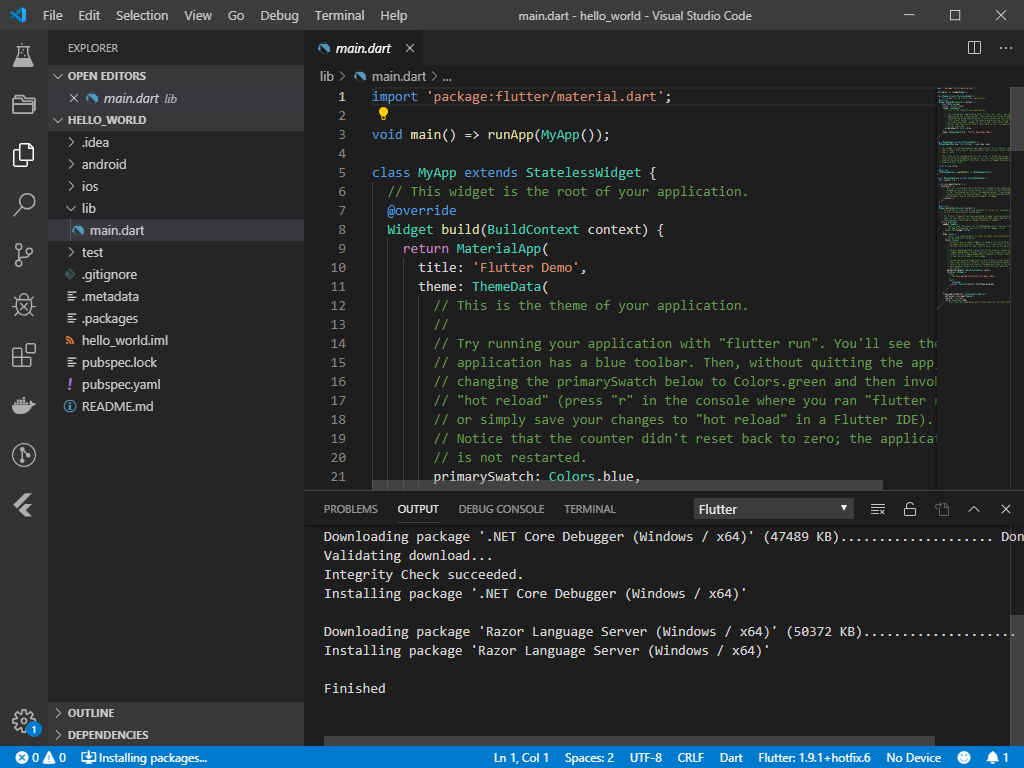Maximize the panel with up chevron

(x=974, y=509)
